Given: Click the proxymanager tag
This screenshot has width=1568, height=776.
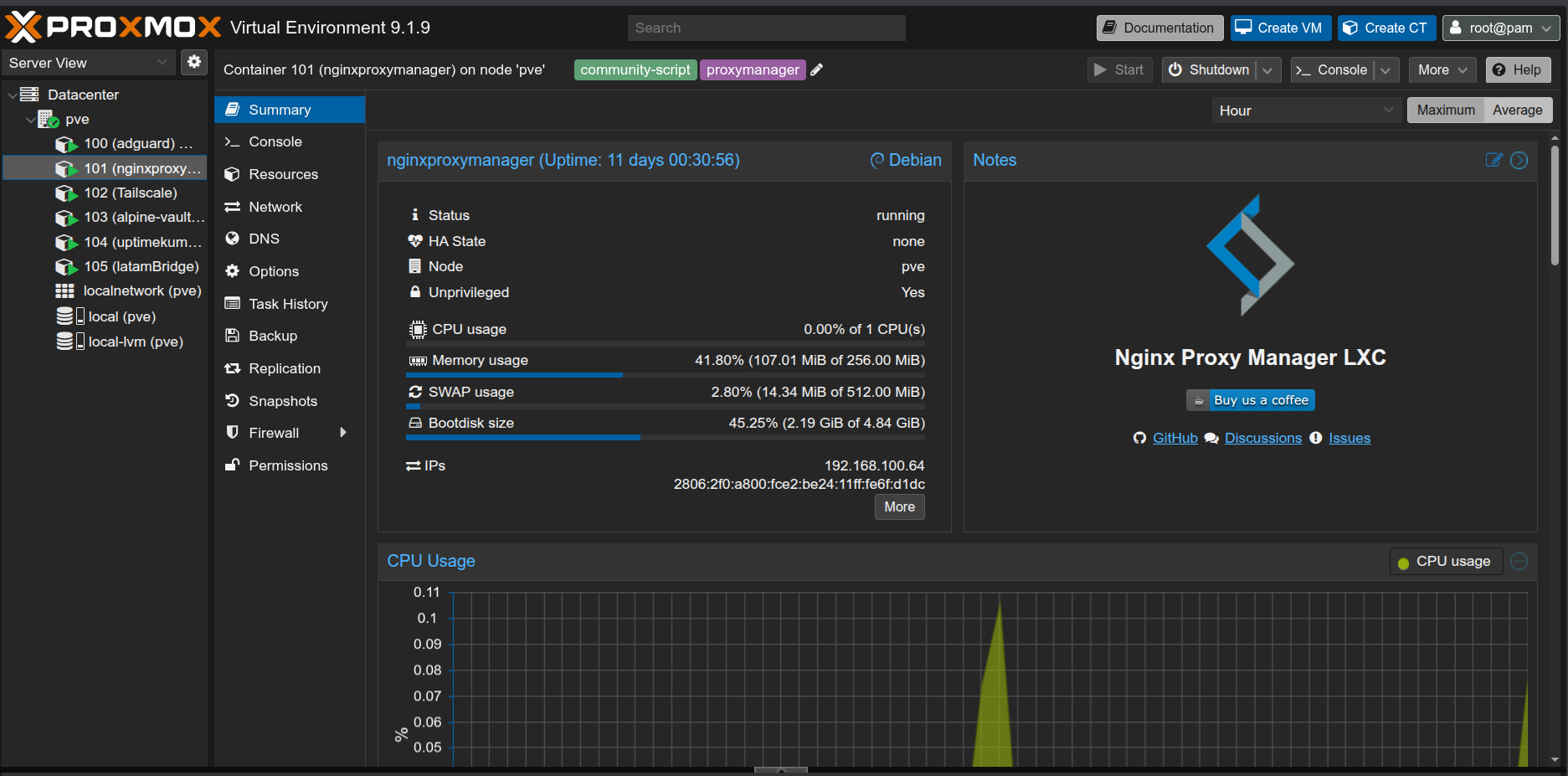Looking at the screenshot, I should pyautogui.click(x=753, y=70).
